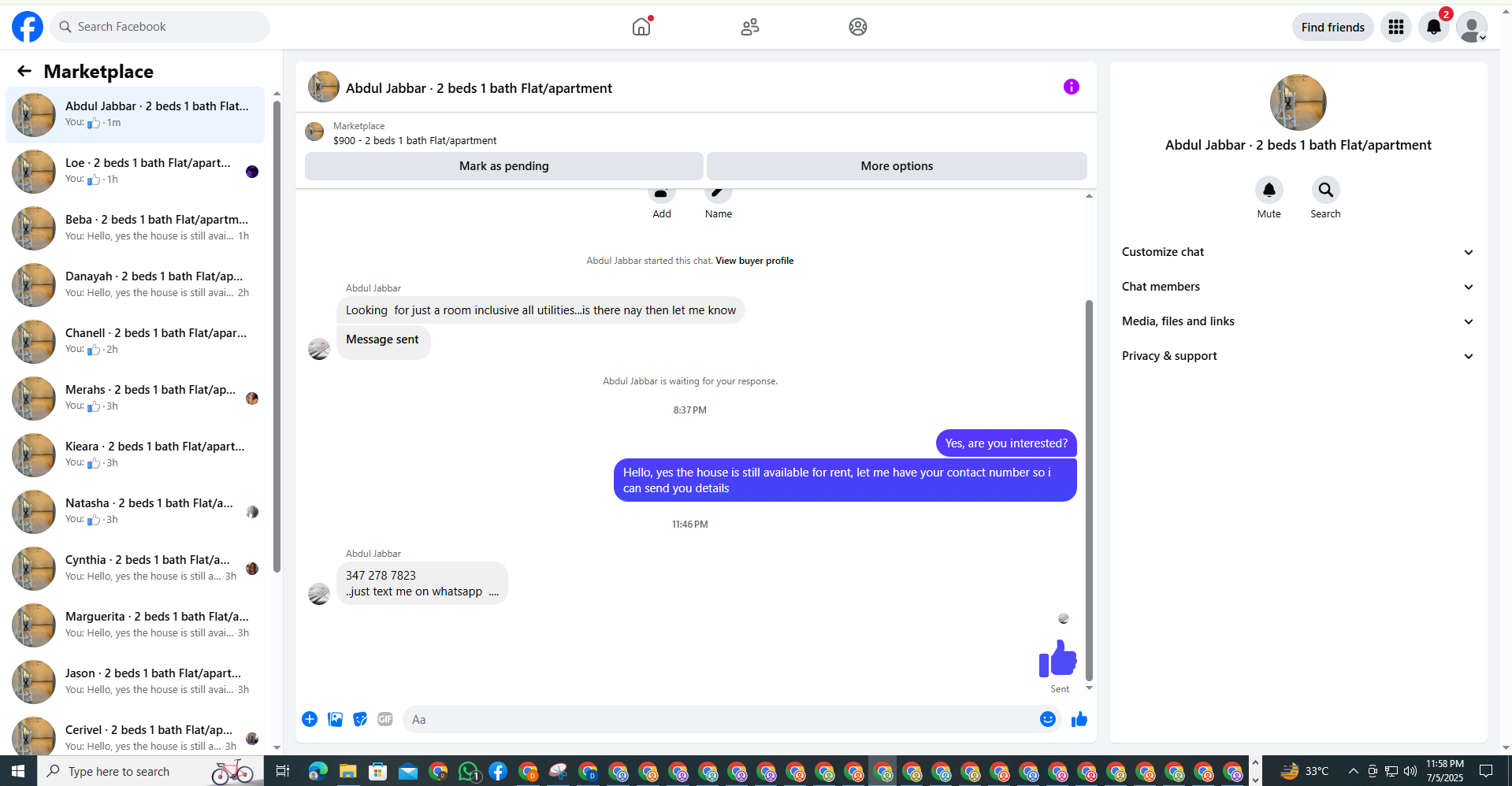The width and height of the screenshot is (1512, 786).
Task: Click the 33°C weather widget
Action: [1305, 771]
